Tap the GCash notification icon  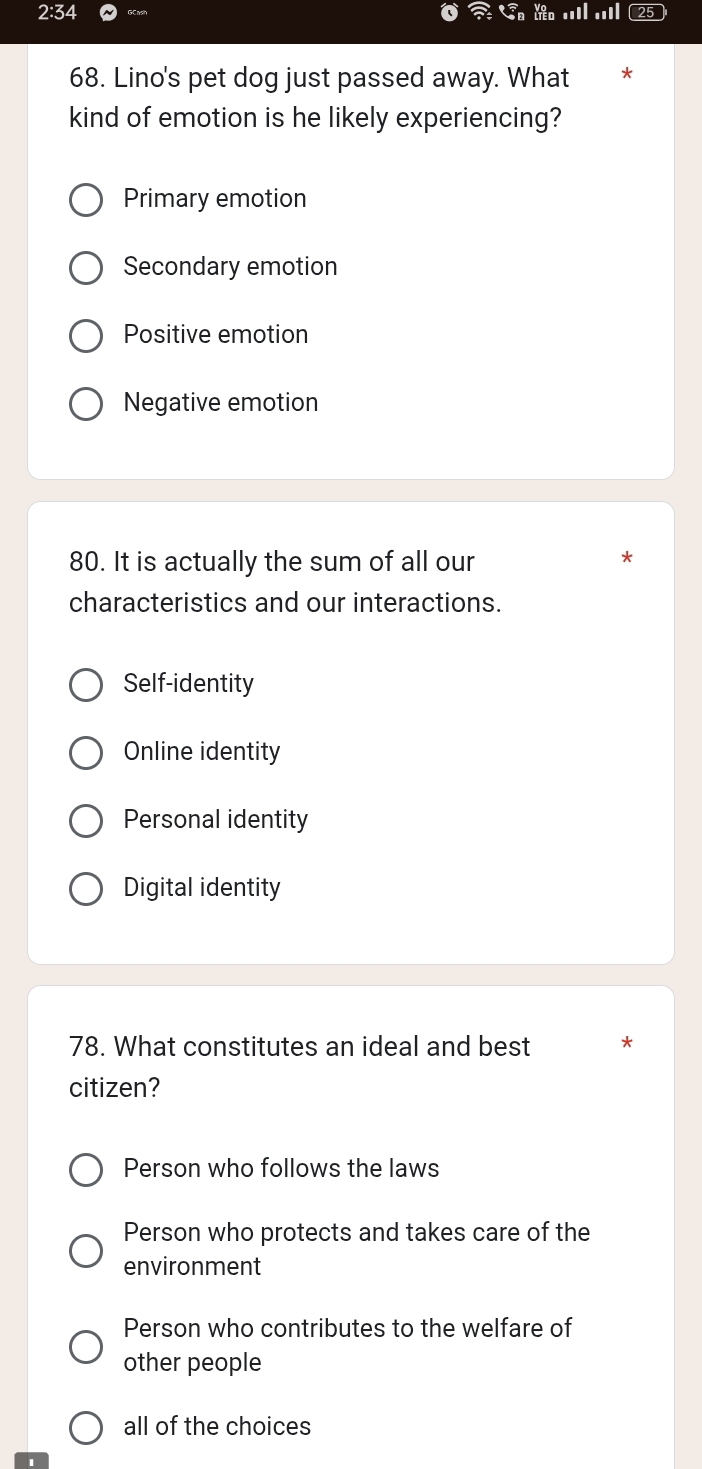pyautogui.click(x=136, y=12)
